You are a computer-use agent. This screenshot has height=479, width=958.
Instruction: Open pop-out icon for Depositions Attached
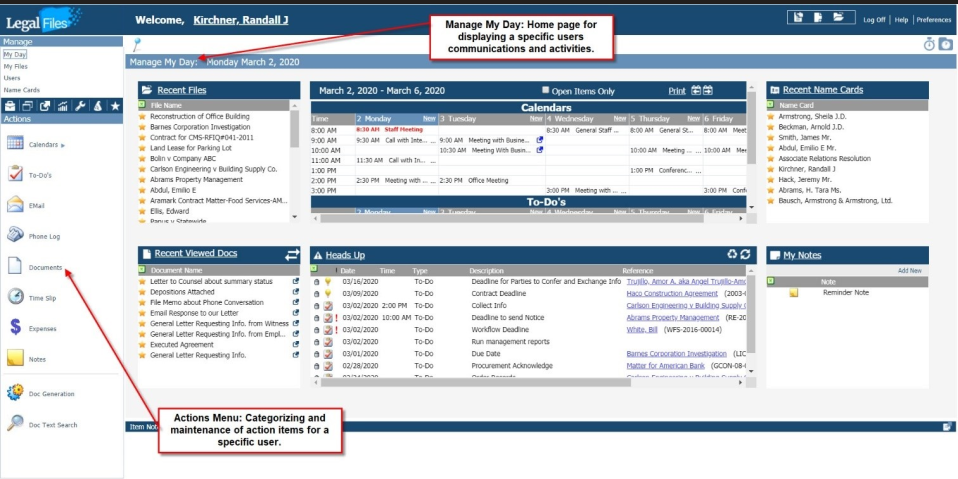tap(296, 292)
